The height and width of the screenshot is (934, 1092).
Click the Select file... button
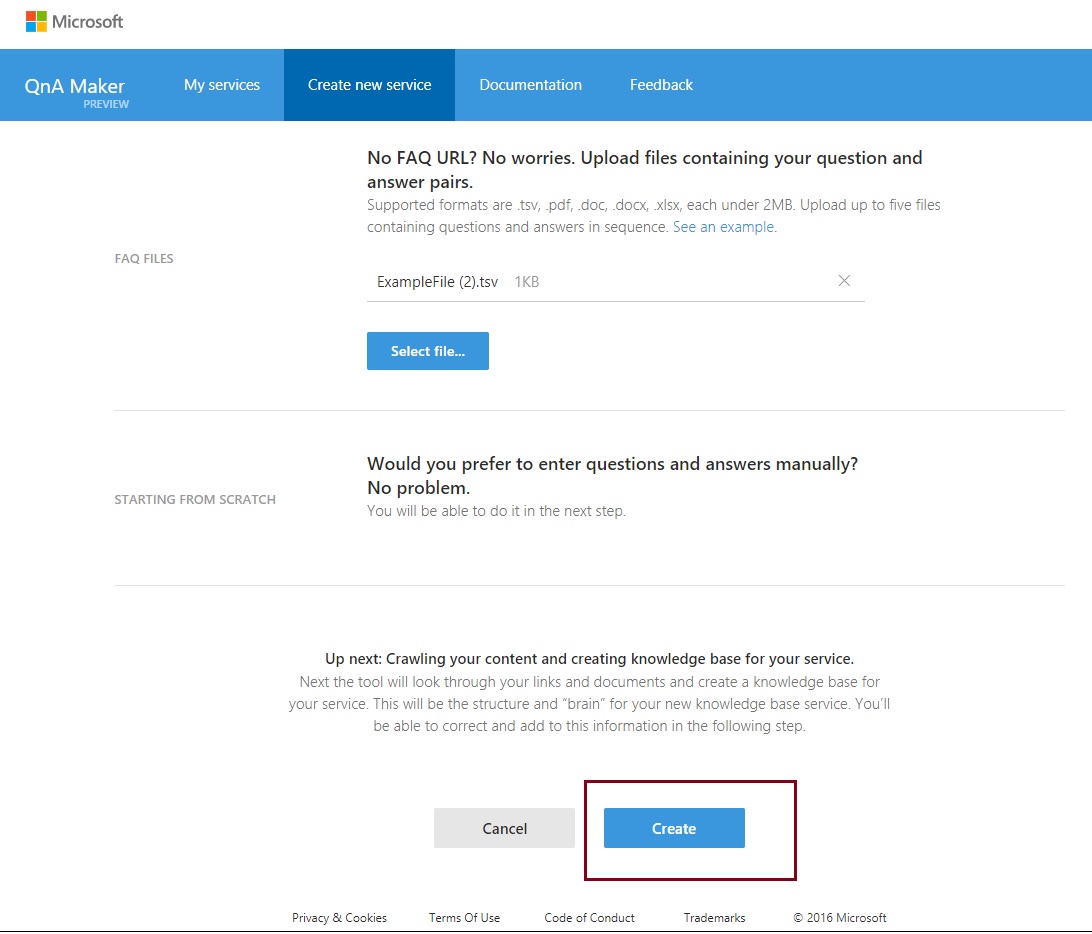click(428, 351)
